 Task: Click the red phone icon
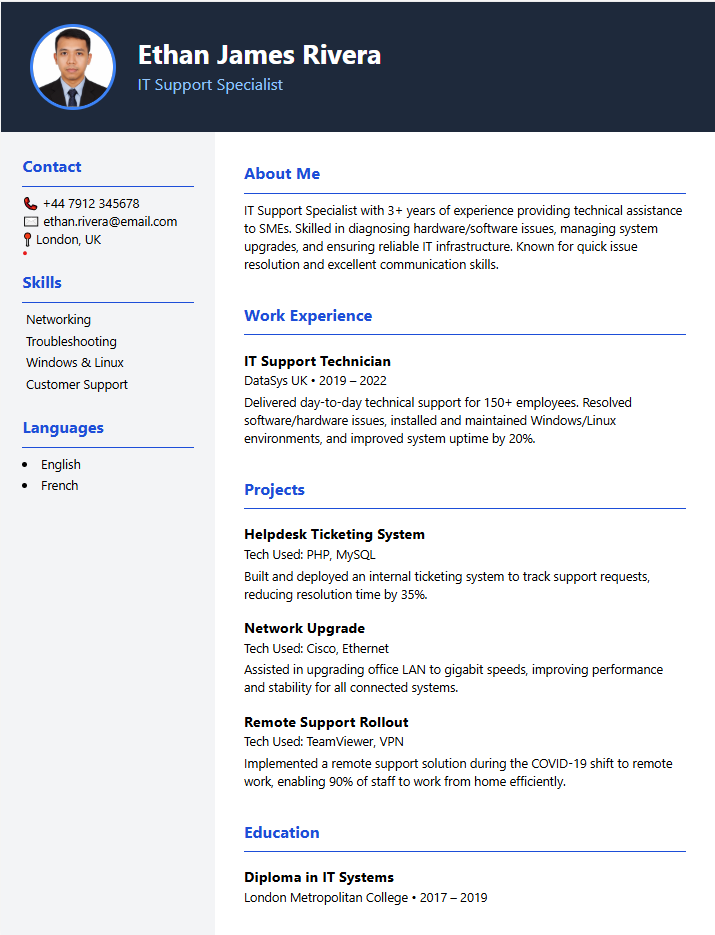tap(30, 204)
